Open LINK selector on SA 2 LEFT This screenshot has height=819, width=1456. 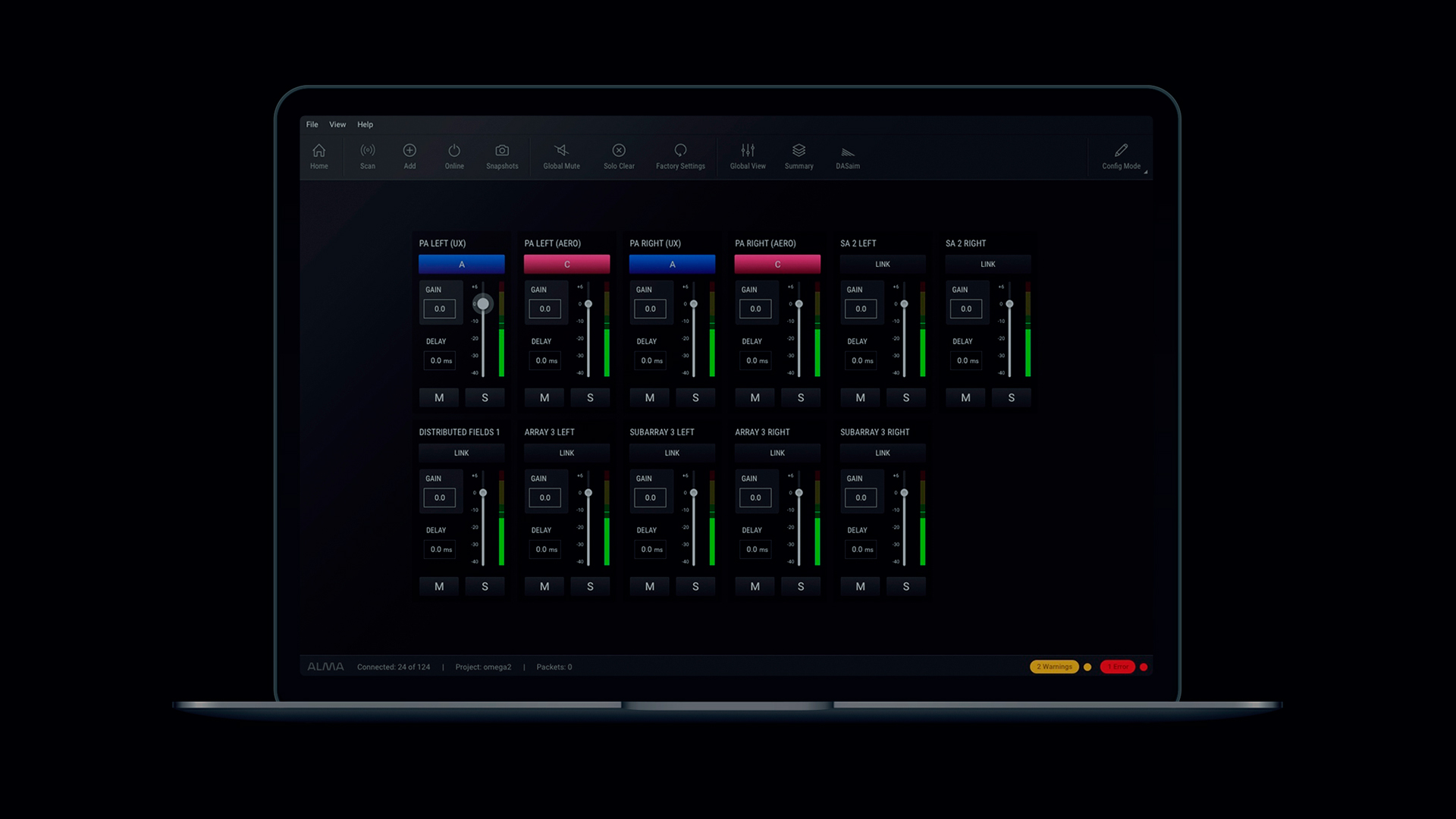coord(883,264)
